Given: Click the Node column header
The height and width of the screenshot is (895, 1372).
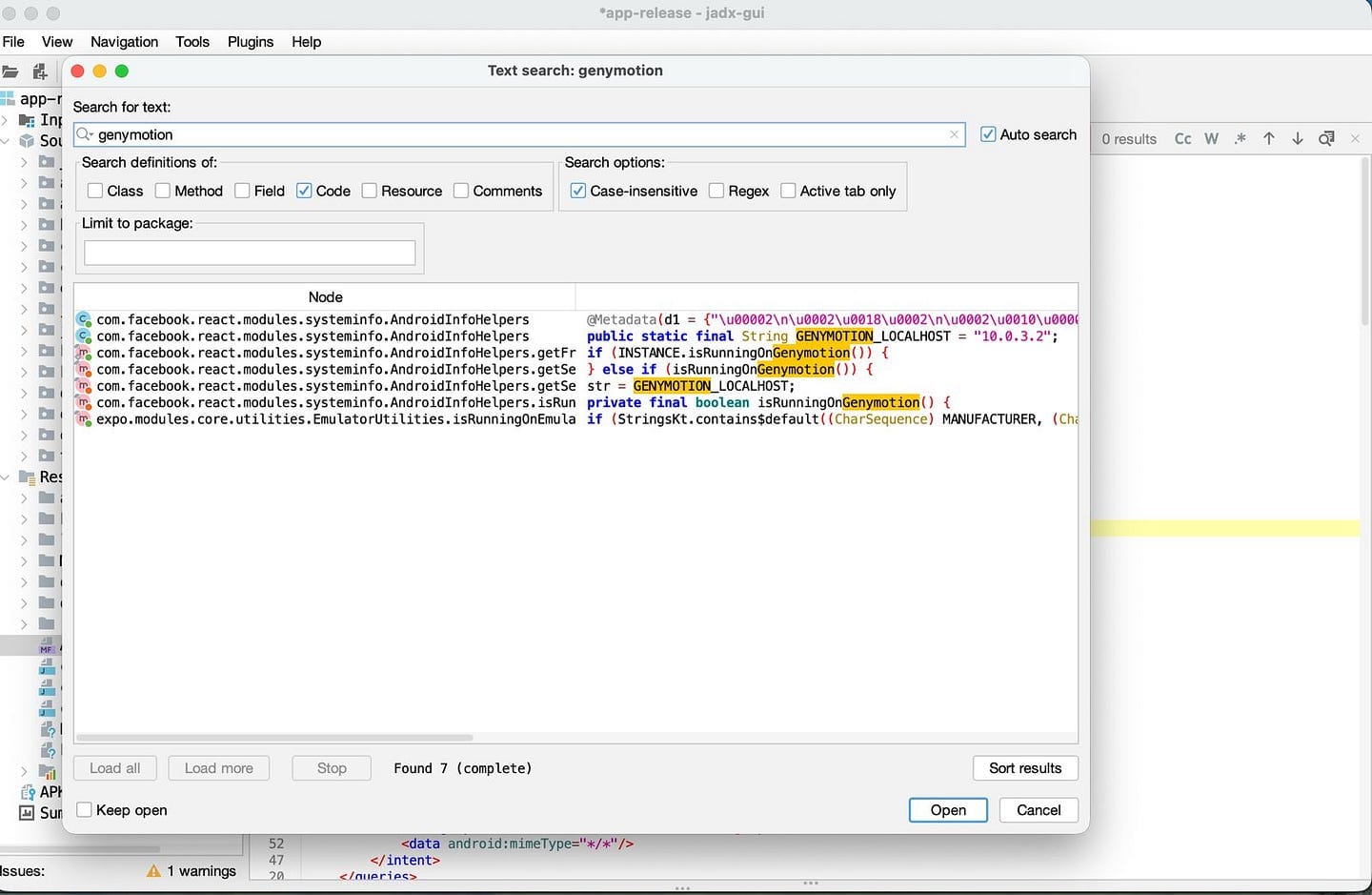Looking at the screenshot, I should pyautogui.click(x=325, y=297).
